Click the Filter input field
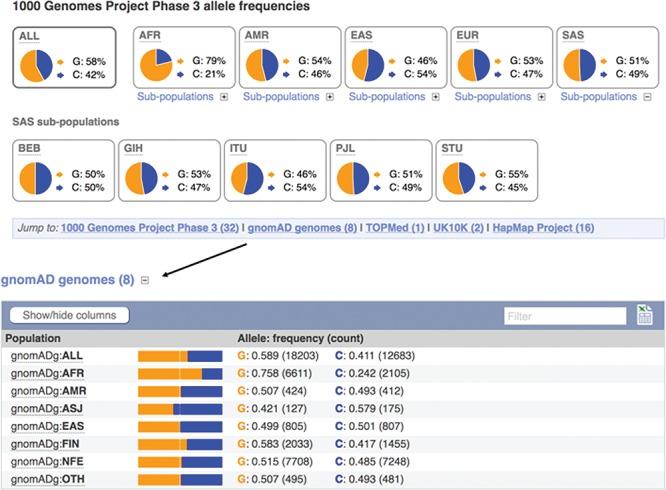Screen dimensions: 666x490 [x=565, y=315]
